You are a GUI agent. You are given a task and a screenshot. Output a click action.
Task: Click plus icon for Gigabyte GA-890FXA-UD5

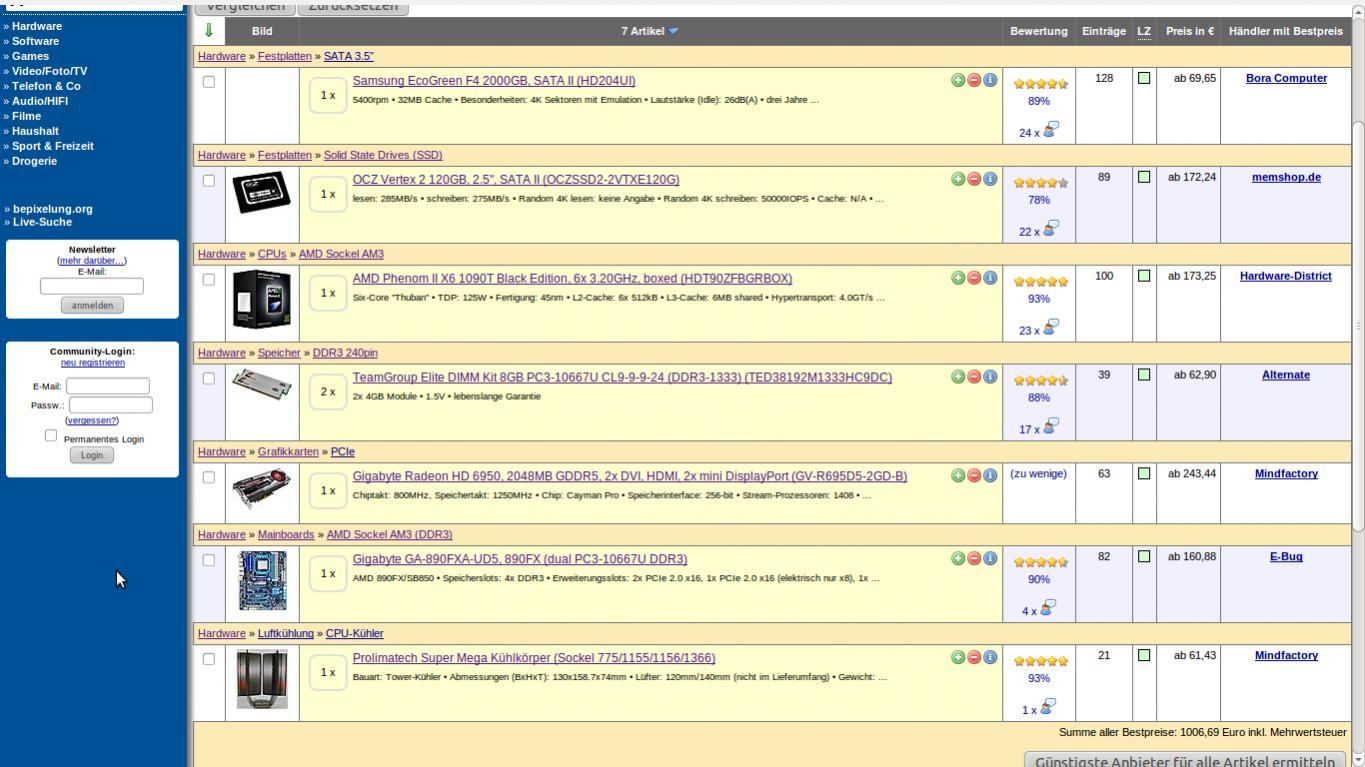tap(958, 559)
